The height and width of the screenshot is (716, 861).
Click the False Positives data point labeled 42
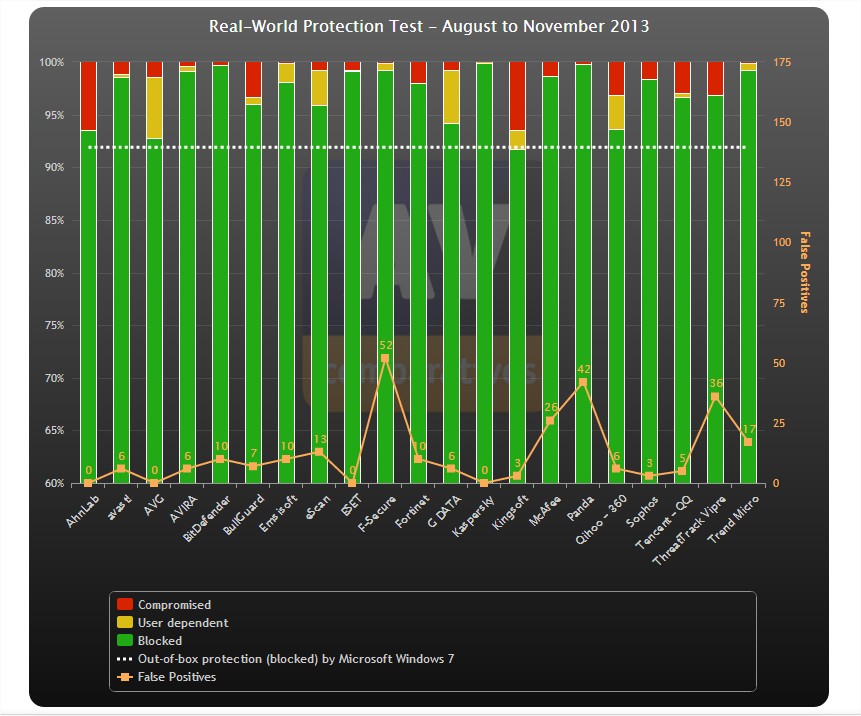tap(583, 383)
